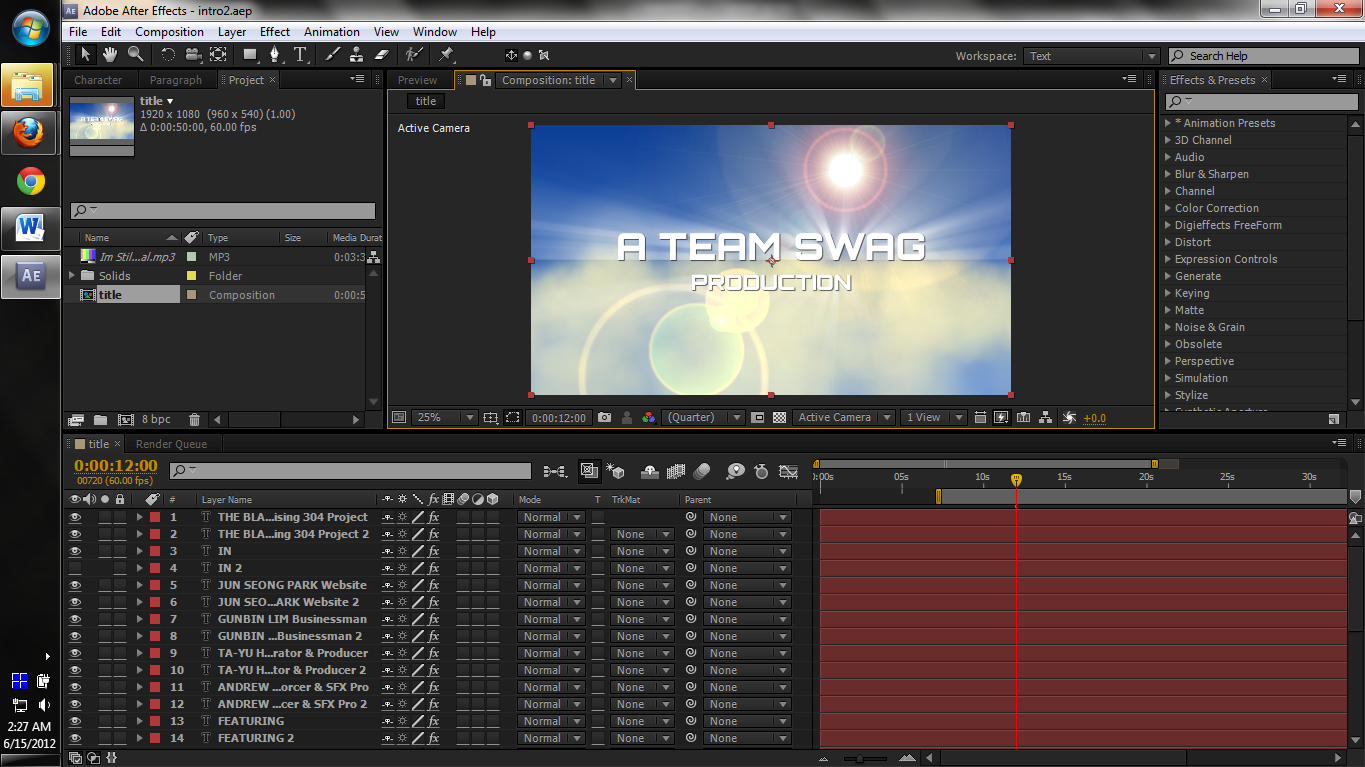This screenshot has width=1365, height=767.
Task: Toggle the transparency grid icon
Action: pyautogui.click(x=779, y=417)
